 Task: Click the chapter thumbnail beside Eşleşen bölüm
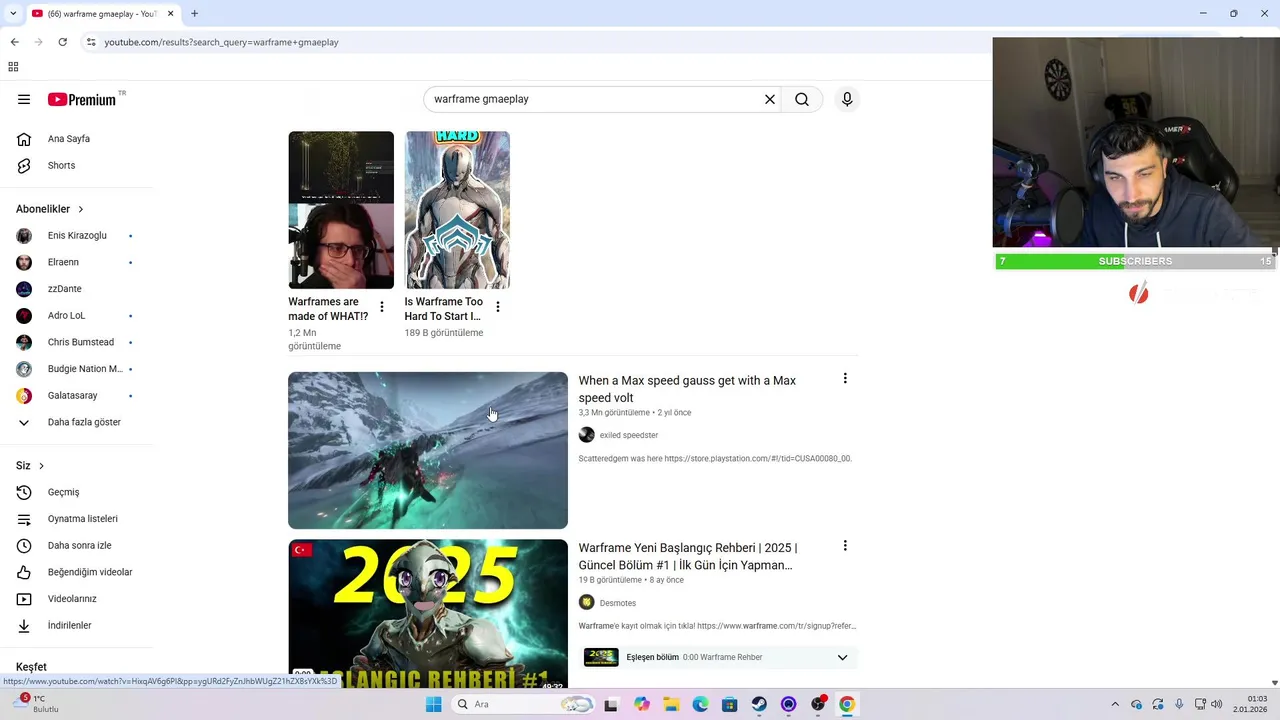coord(601,657)
